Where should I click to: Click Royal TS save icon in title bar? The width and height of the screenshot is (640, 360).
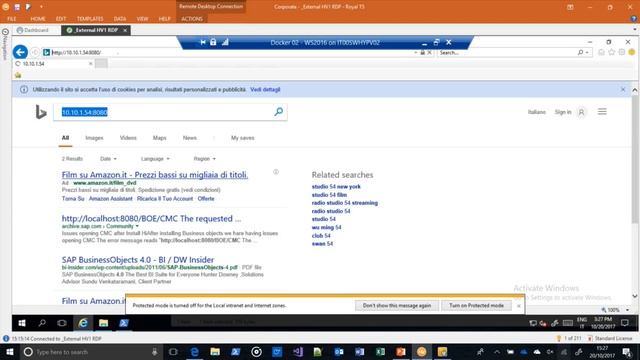17,7
